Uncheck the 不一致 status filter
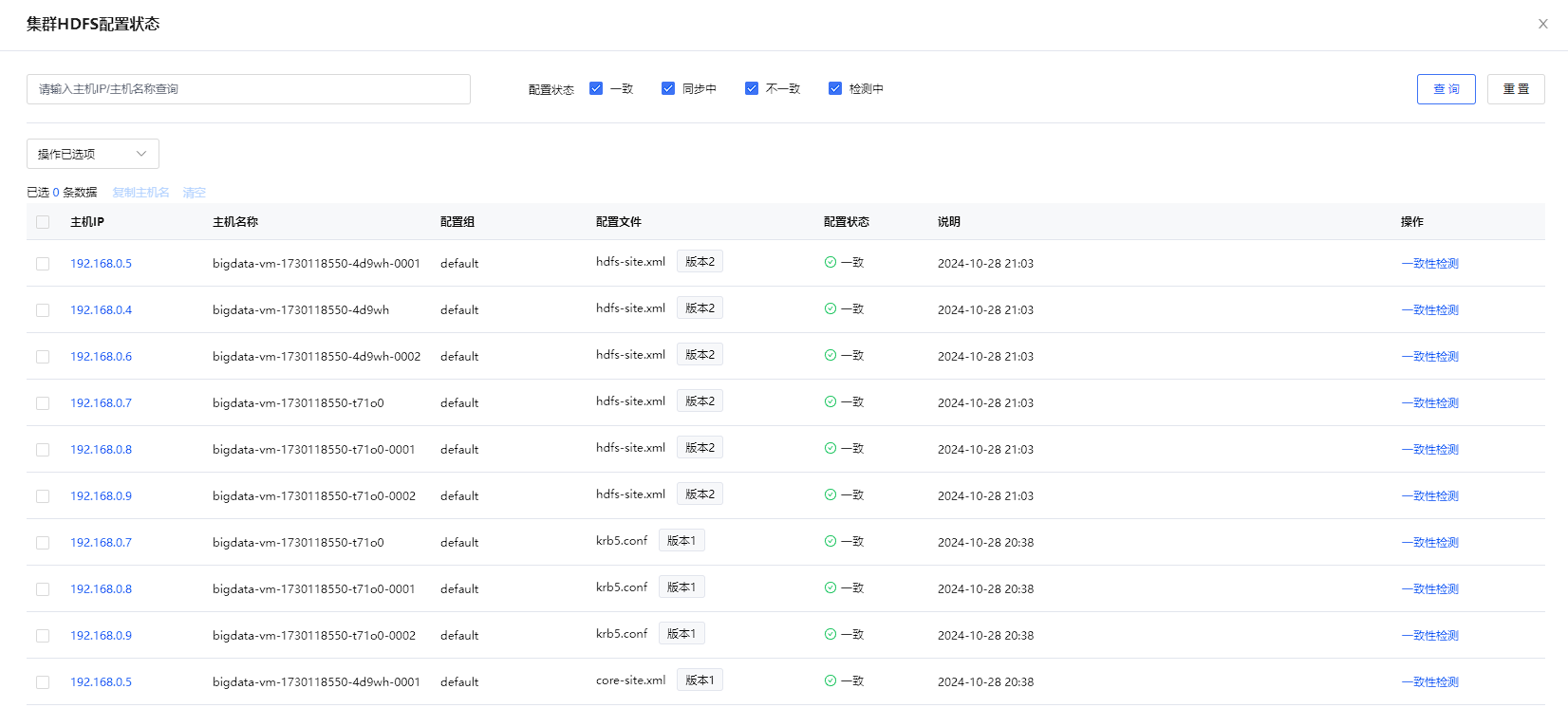The width and height of the screenshot is (1568, 708). tap(752, 88)
